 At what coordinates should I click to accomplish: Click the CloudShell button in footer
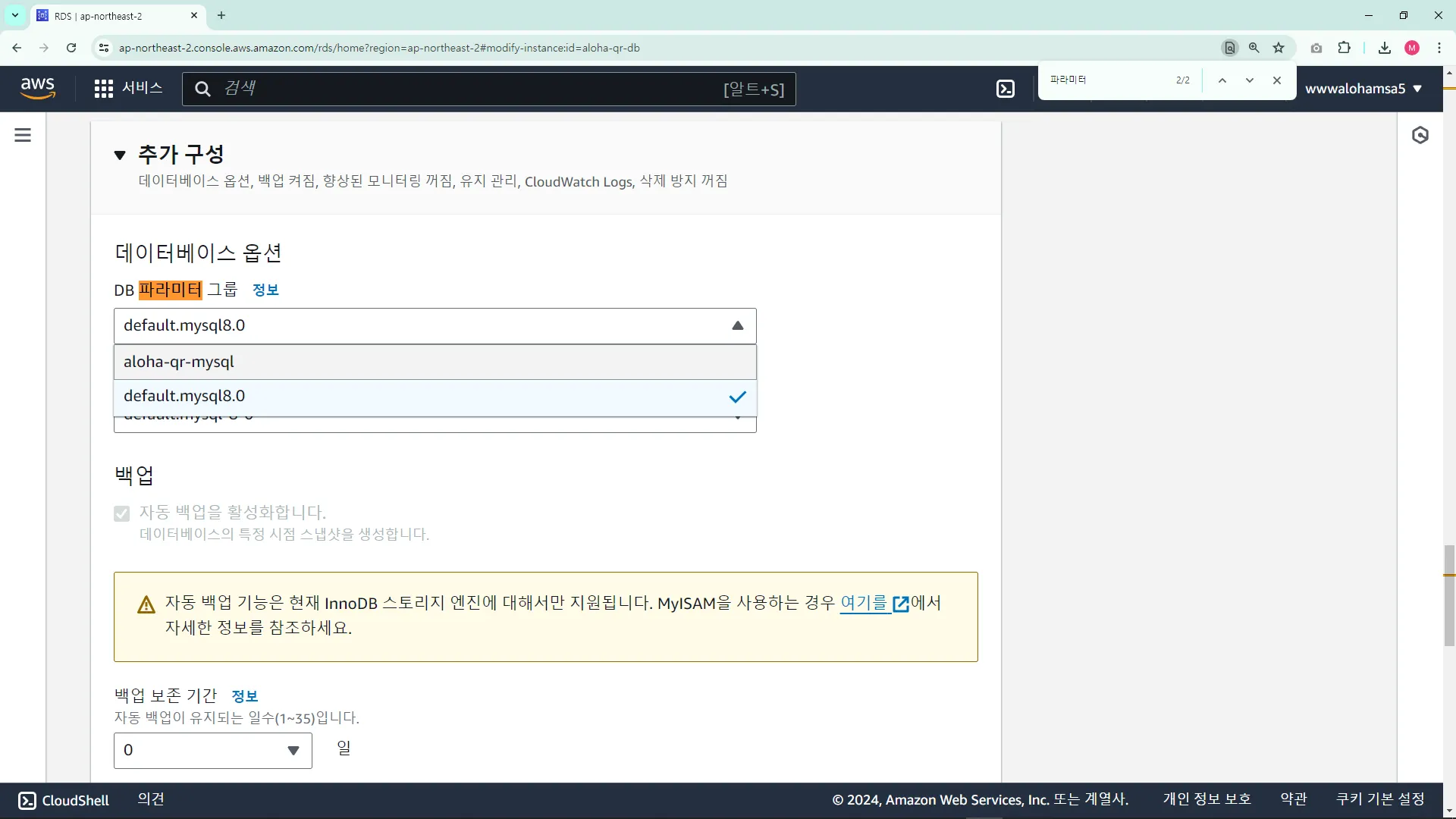point(64,800)
